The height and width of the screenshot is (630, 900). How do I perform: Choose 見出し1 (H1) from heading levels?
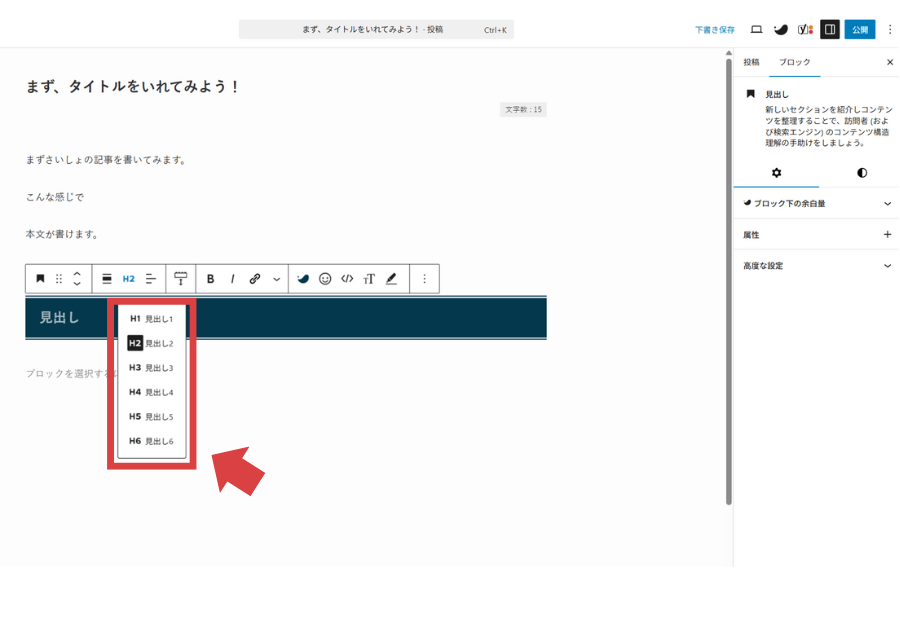[x=151, y=319]
